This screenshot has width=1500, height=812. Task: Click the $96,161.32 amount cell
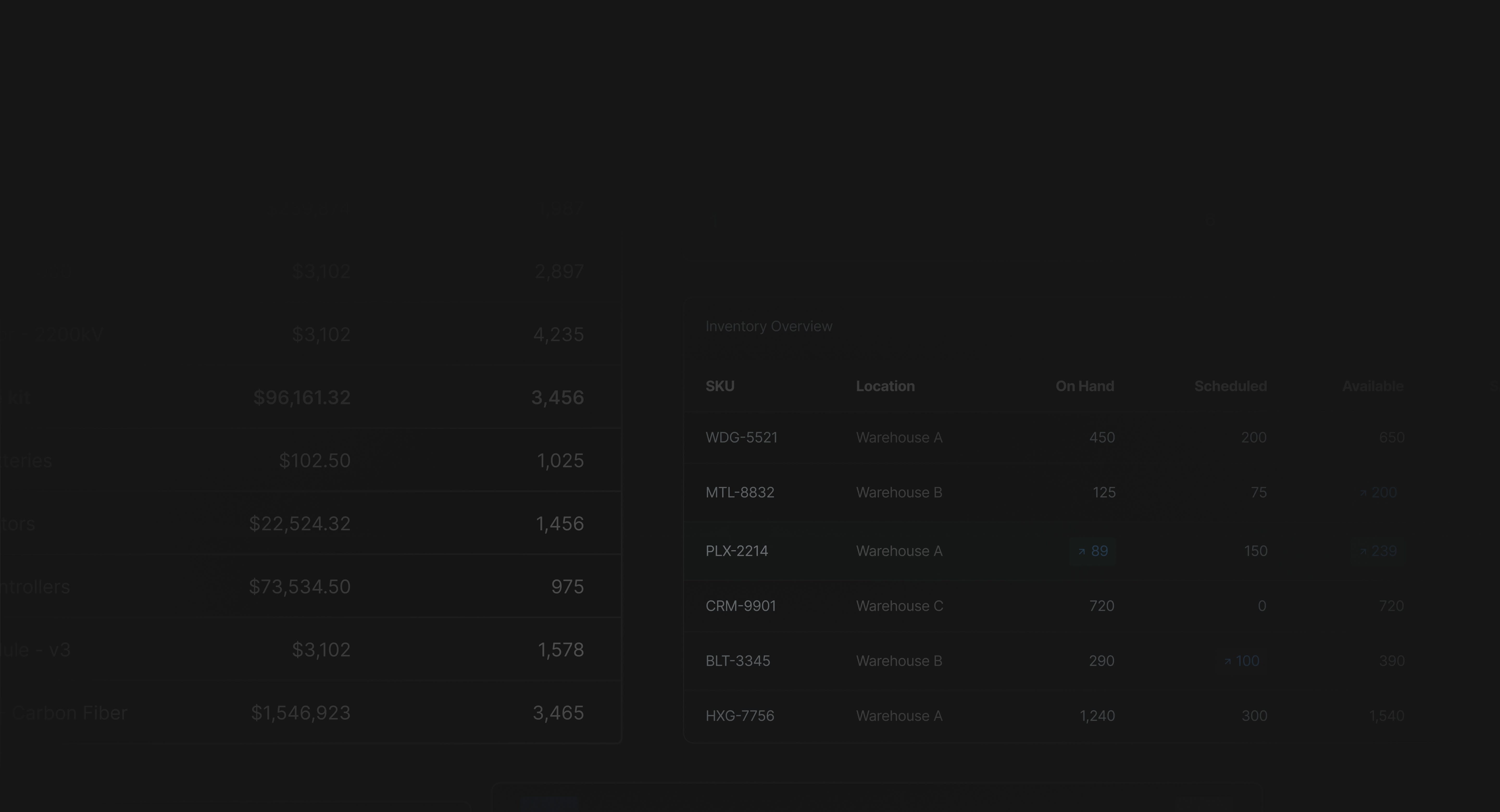point(302,398)
